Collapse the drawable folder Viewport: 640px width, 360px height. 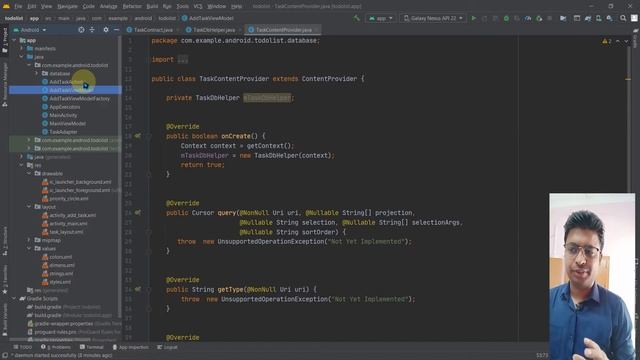pos(29,173)
